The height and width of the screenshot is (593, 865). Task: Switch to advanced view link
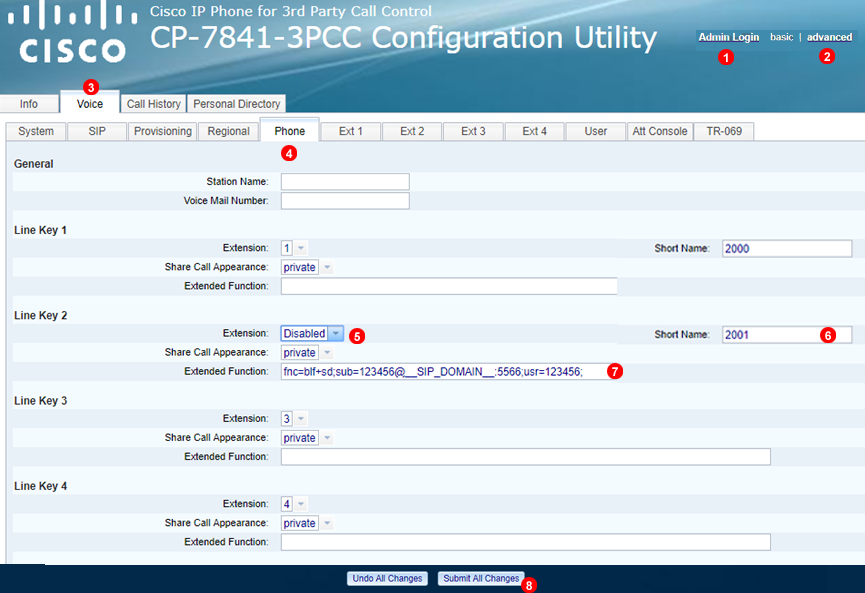tap(829, 37)
